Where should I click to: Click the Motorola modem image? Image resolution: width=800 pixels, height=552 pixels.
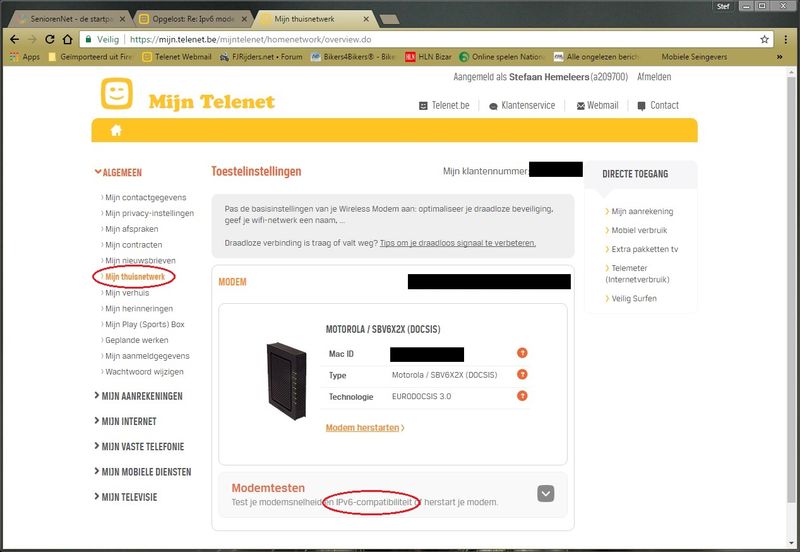287,381
